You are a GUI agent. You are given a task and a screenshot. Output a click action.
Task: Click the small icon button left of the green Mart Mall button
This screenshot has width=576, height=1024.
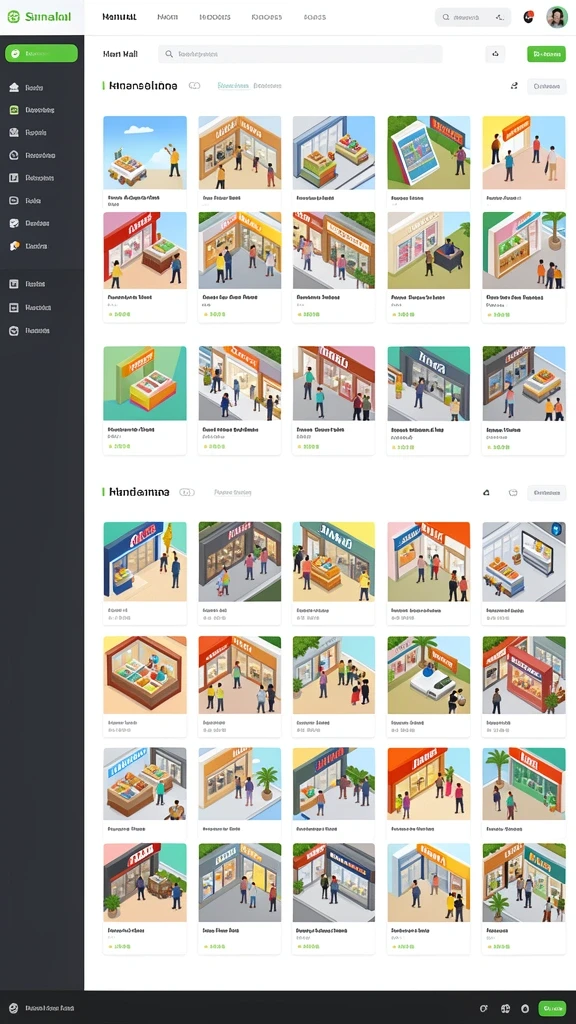(495, 54)
